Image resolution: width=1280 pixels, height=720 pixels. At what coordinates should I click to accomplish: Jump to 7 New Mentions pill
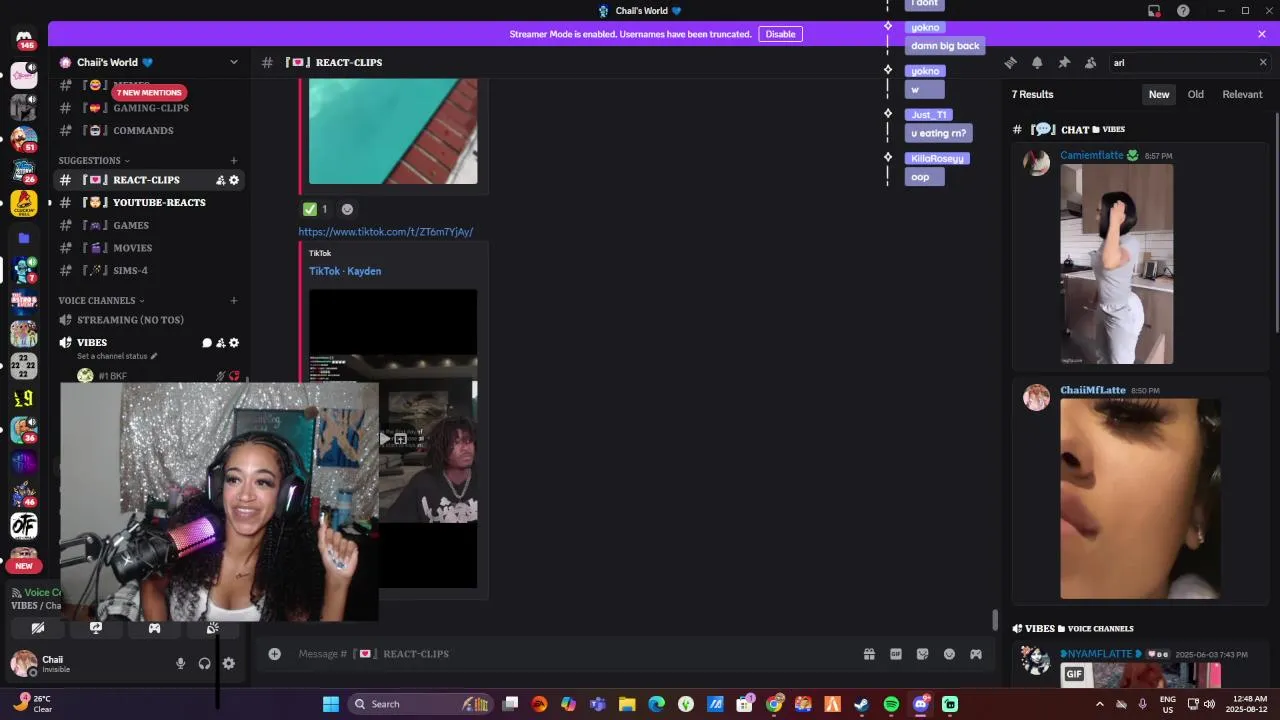(148, 92)
